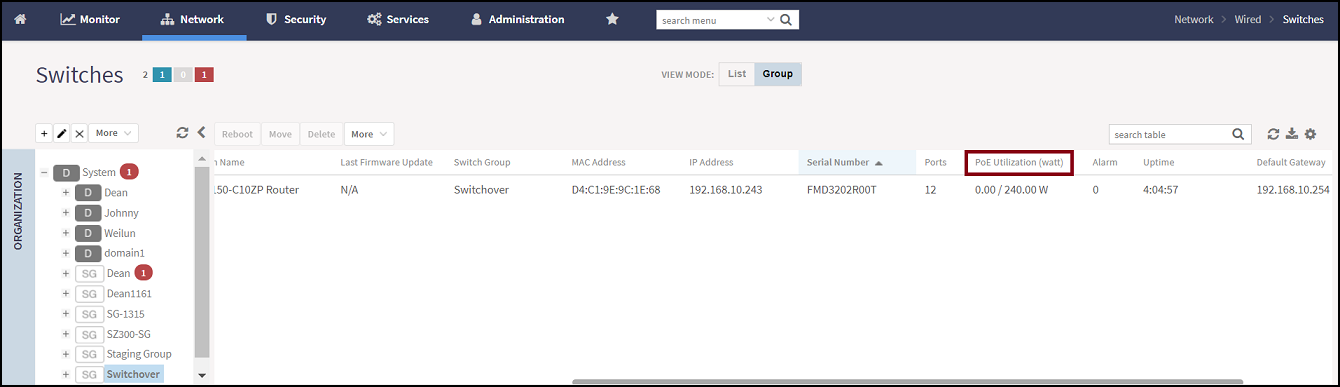The width and height of the screenshot is (1340, 387).
Task: Click the Delete button
Action: pos(322,134)
